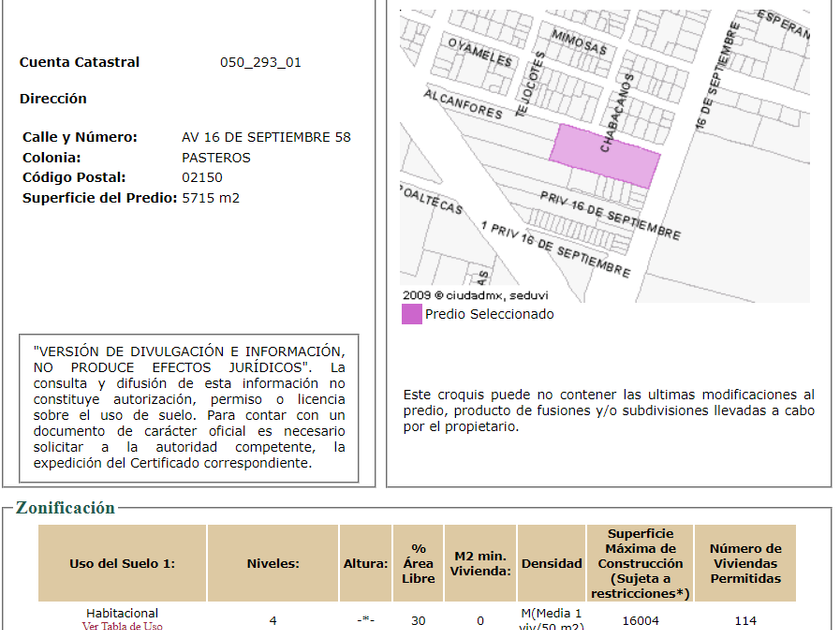Click the 'Este croquis puede no contener' note
The height and width of the screenshot is (630, 840).
point(609,410)
